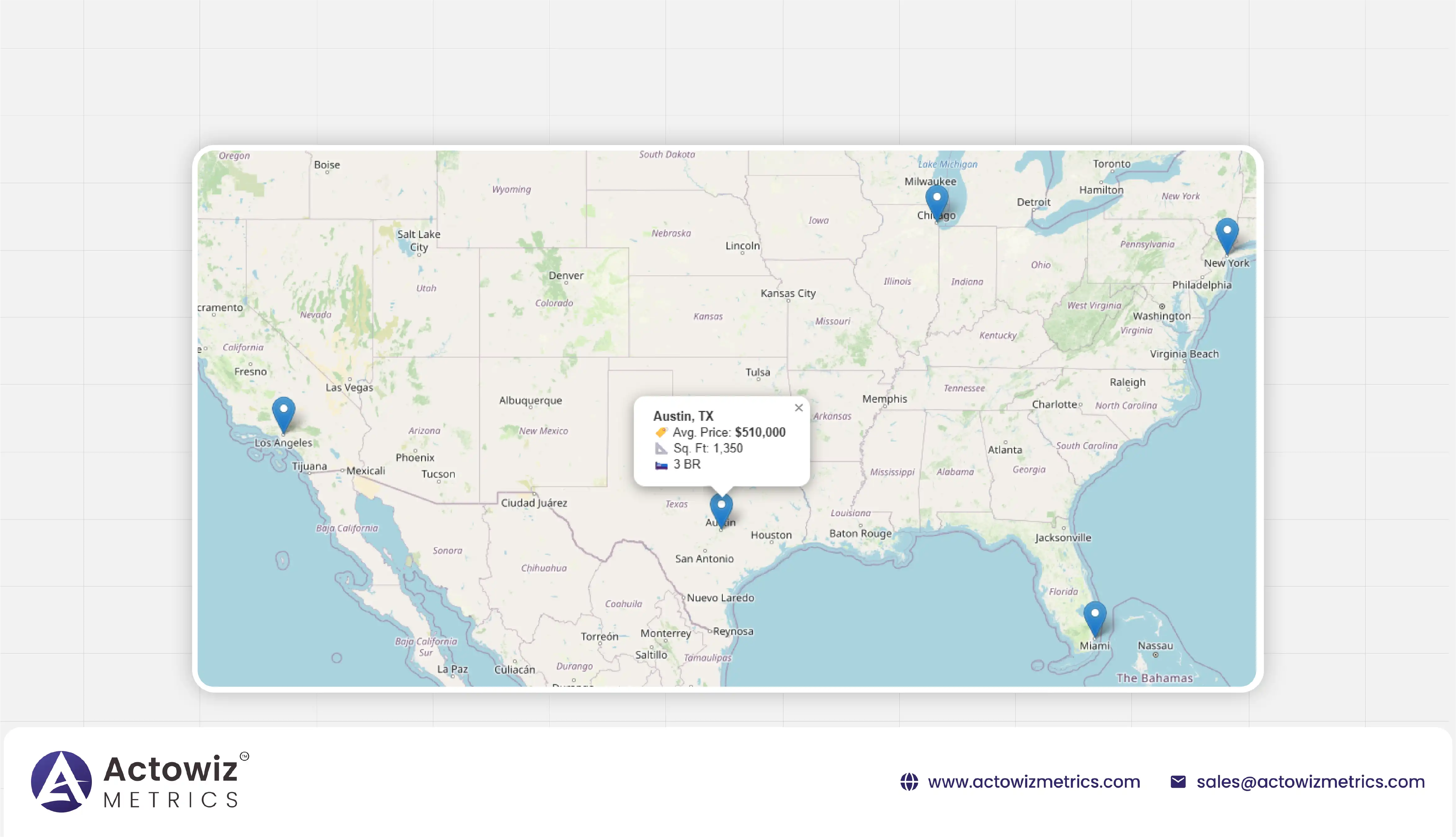Viewport: 1456px width, 837px height.
Task: Click the Los Angeles map pin
Action: tap(283, 413)
